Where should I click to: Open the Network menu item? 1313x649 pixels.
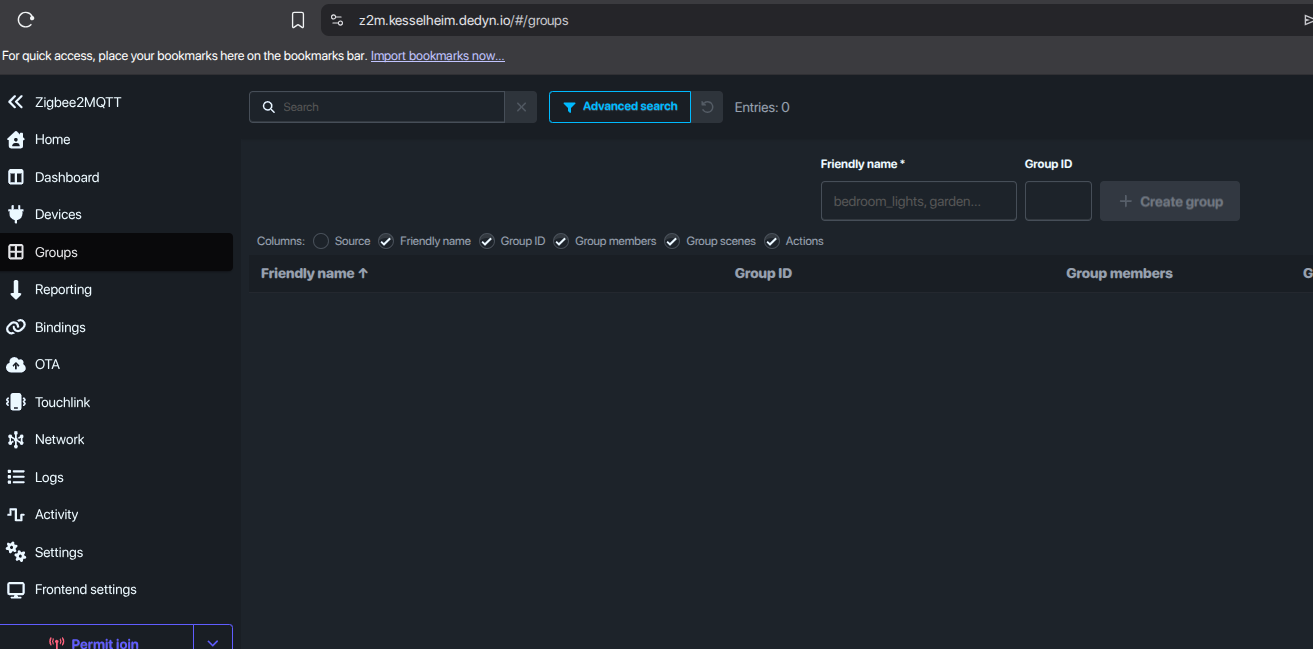pyautogui.click(x=116, y=440)
